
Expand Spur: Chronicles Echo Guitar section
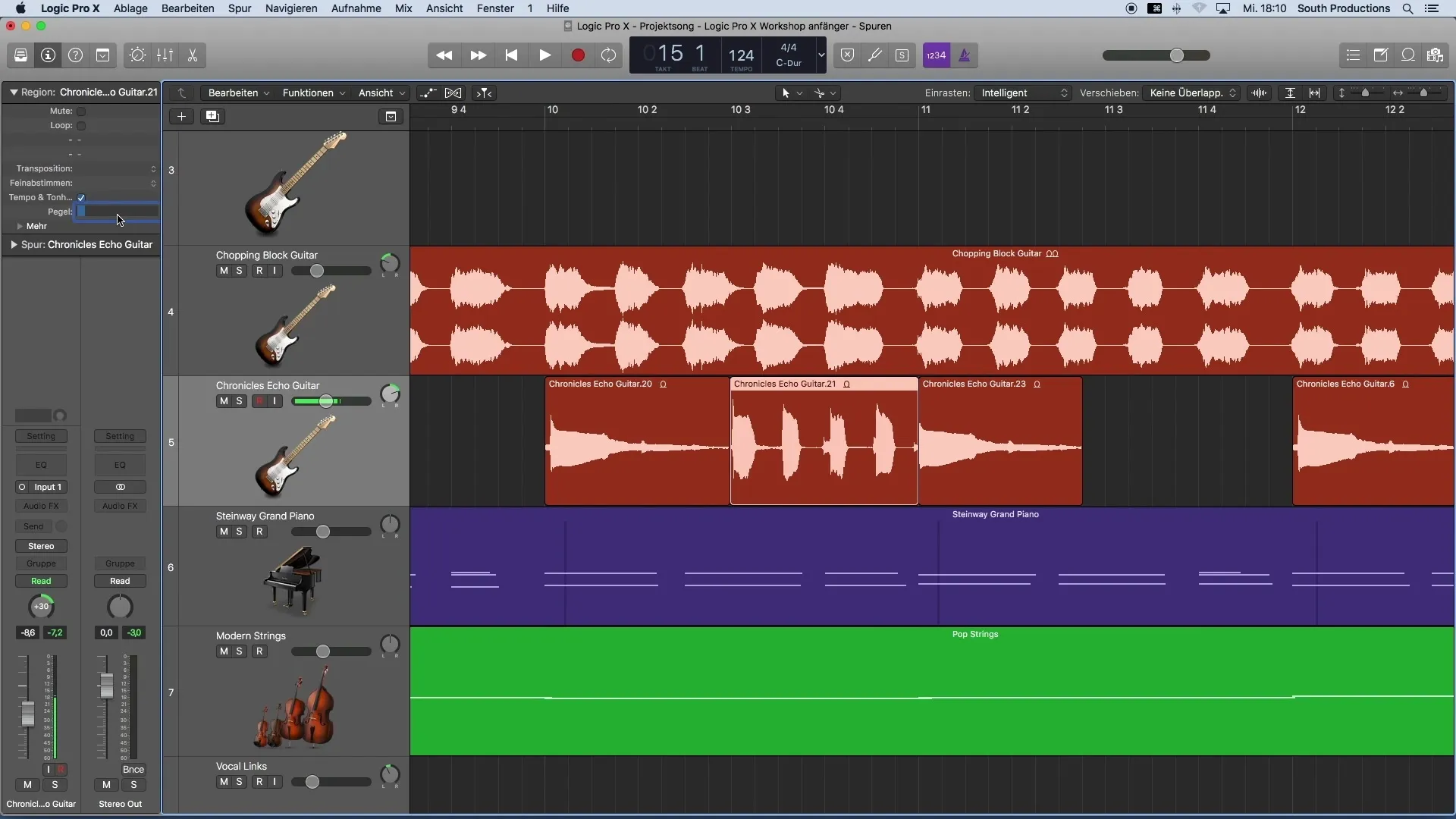point(14,245)
